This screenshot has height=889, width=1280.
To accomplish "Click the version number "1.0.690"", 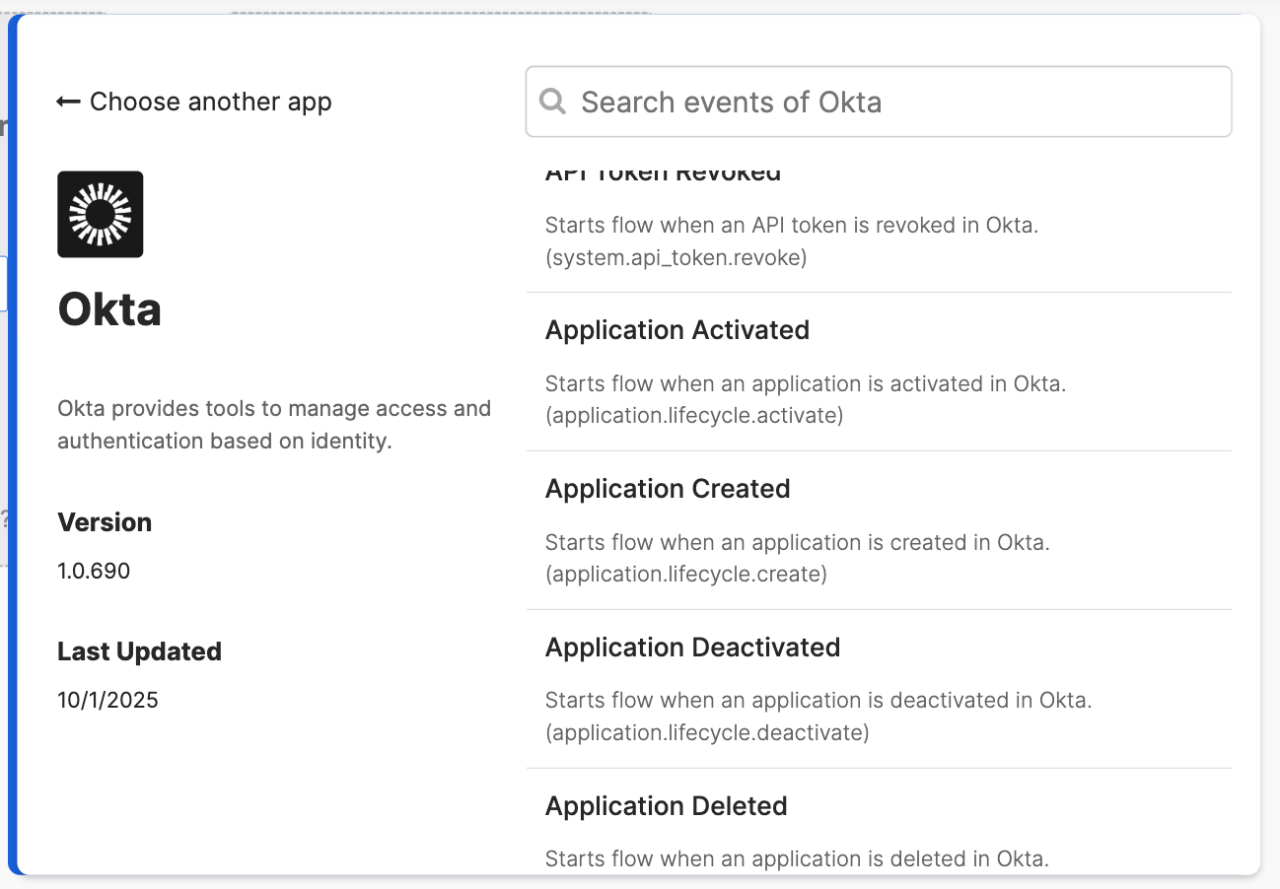I will tap(94, 570).
